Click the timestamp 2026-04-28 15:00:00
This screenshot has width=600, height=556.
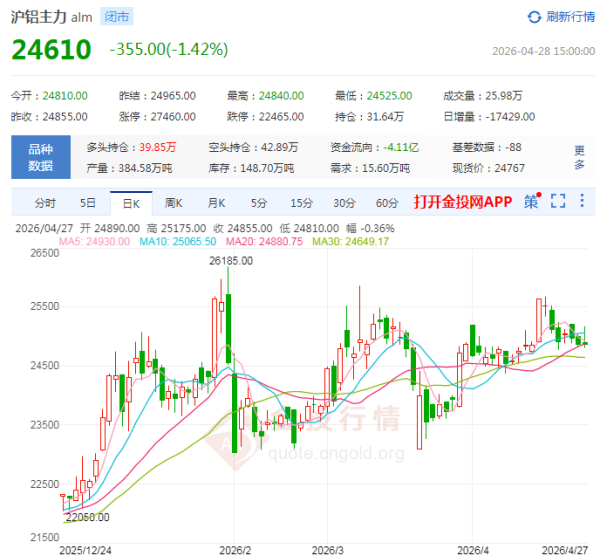pos(543,51)
